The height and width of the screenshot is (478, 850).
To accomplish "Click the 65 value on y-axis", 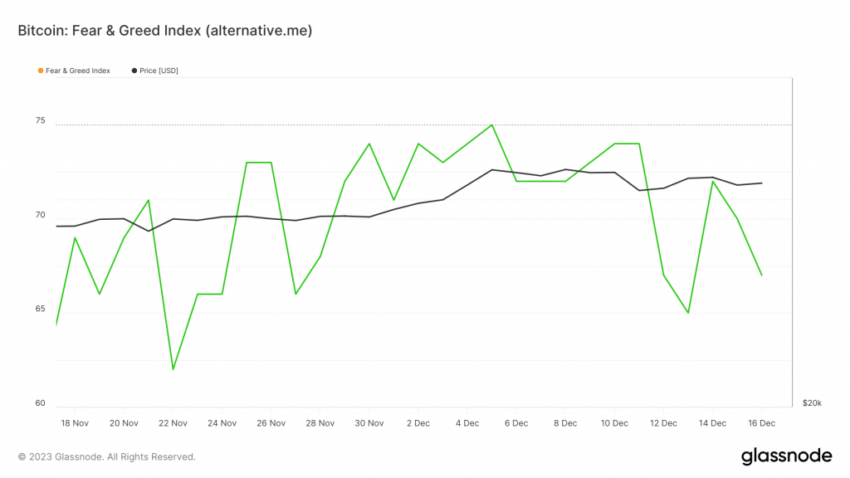I will point(40,309).
